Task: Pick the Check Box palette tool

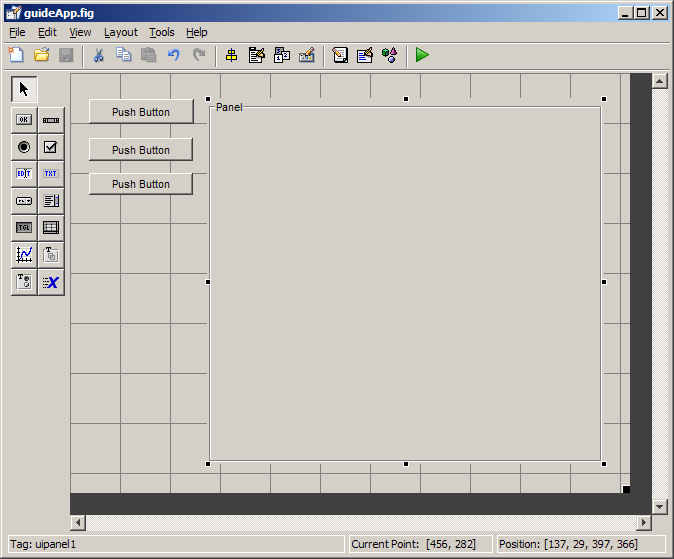Action: (x=51, y=147)
